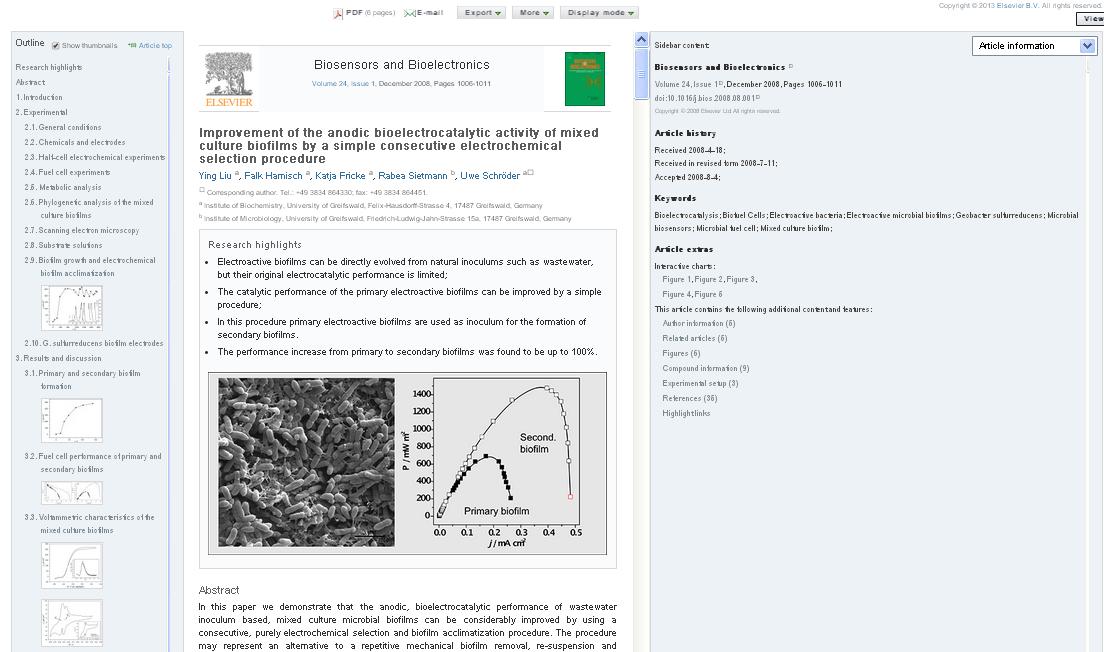
Task: Click the sidebar vertical scrollbar handle
Action: click(x=641, y=74)
